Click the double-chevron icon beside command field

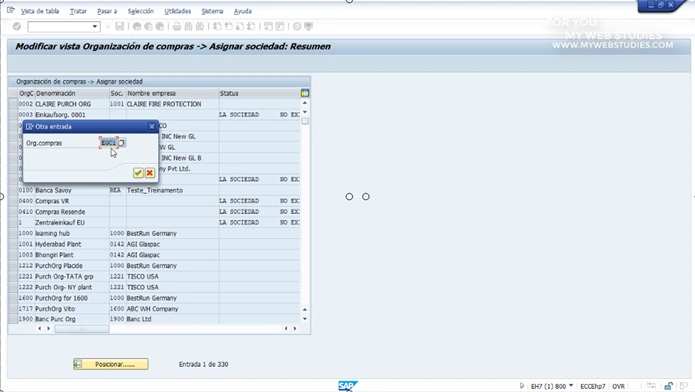(108, 27)
